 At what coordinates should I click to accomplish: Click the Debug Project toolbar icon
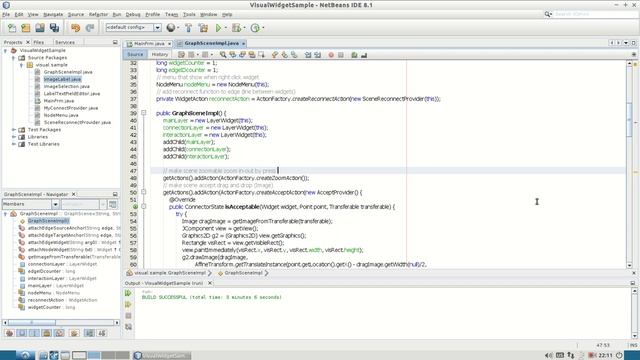click(236, 28)
